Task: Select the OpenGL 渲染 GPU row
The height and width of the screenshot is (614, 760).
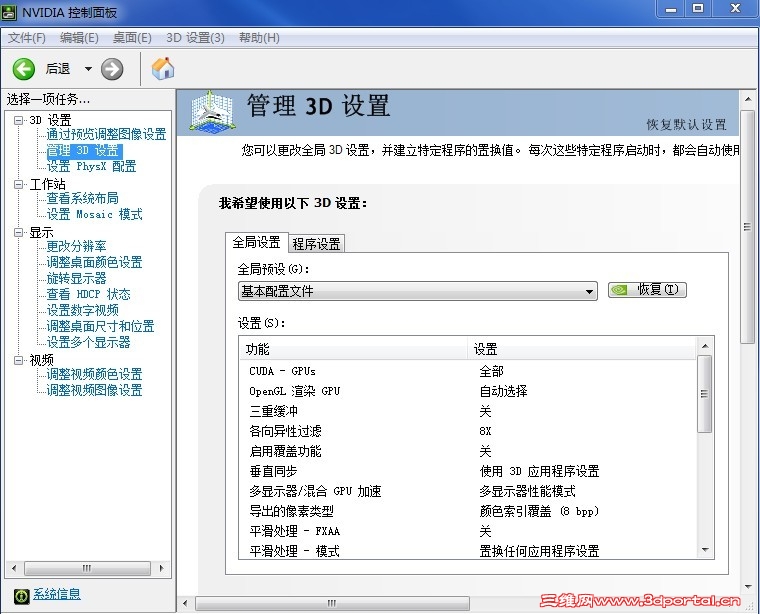Action: point(468,391)
